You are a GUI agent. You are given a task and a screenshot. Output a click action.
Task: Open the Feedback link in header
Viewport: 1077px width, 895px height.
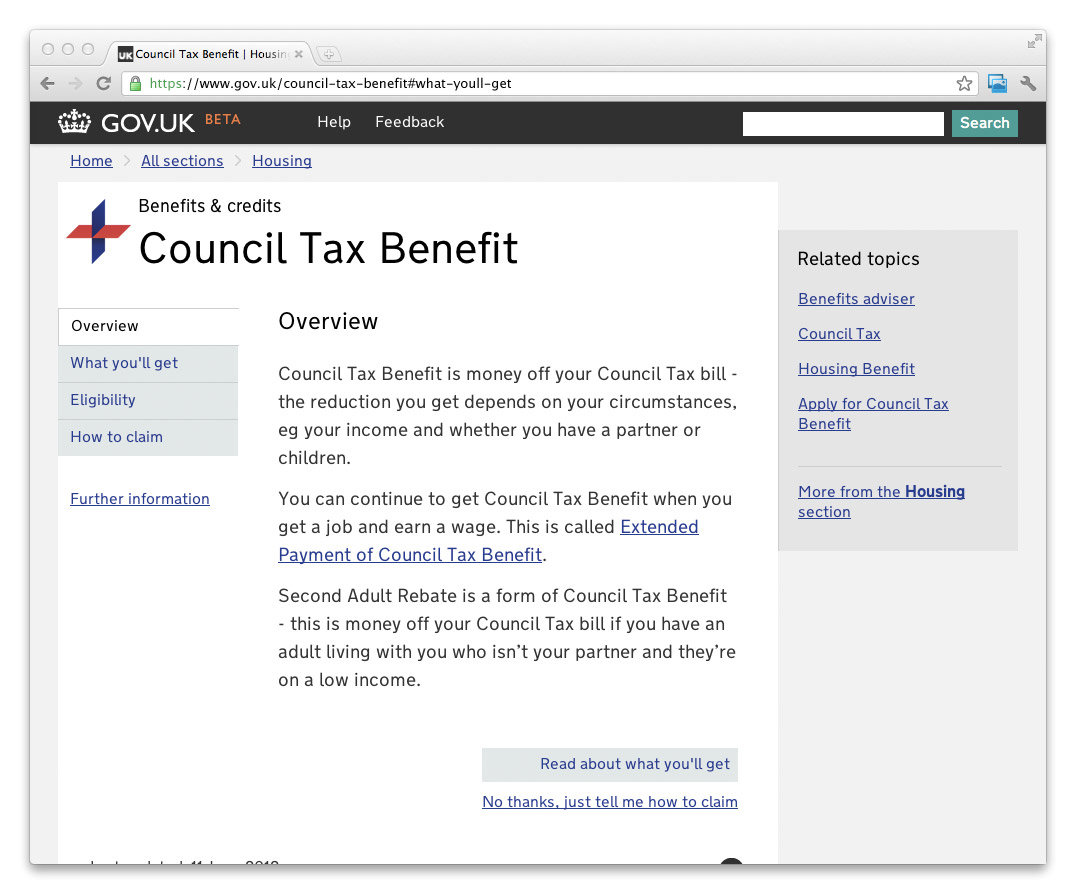[x=409, y=122]
